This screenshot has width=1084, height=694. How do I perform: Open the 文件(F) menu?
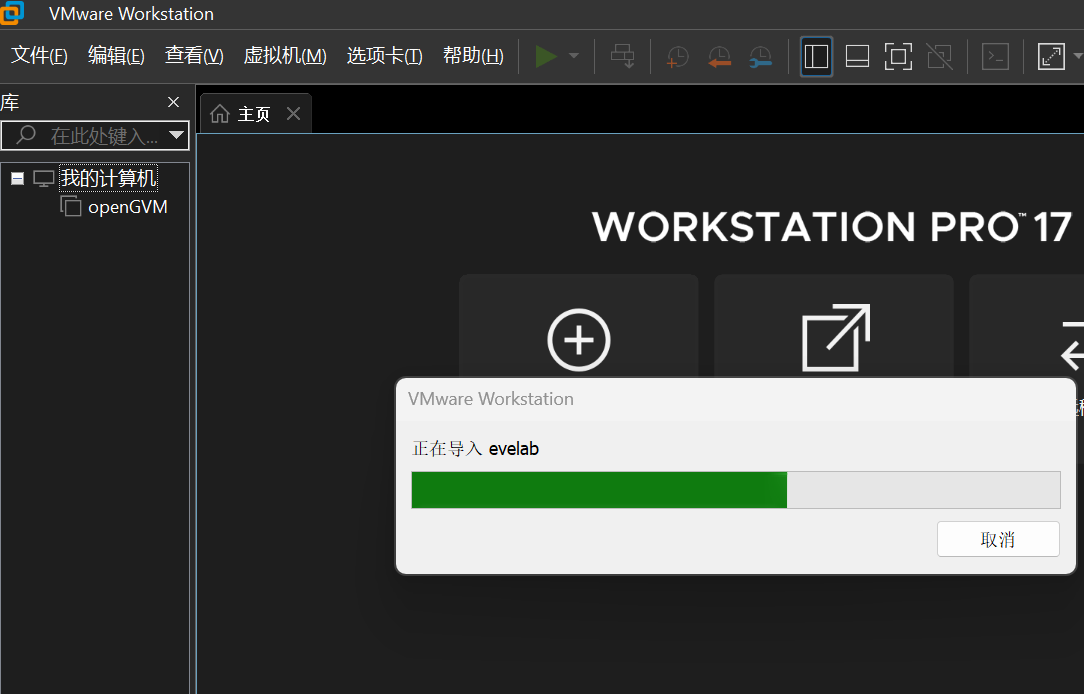click(x=39, y=56)
